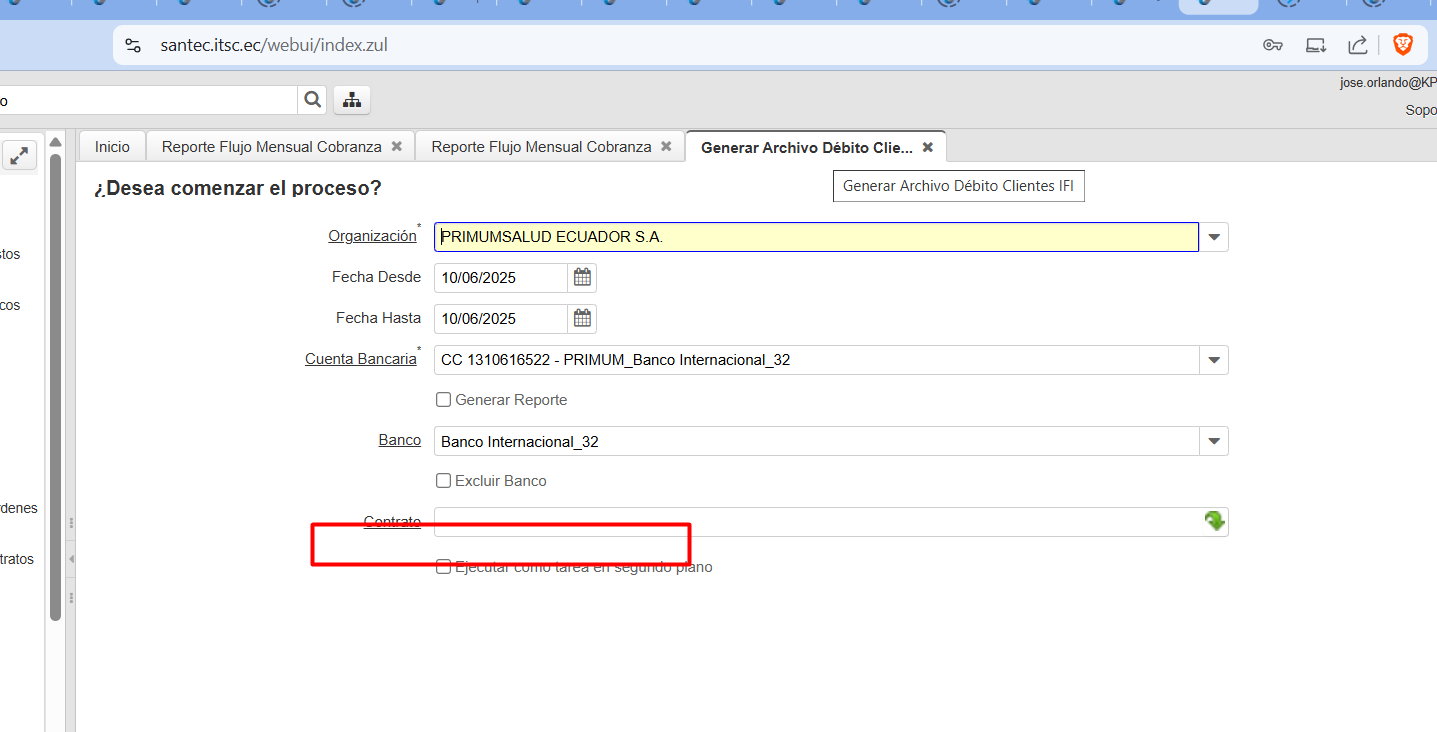Click the browser share icon
The width and height of the screenshot is (1437, 732).
pyautogui.click(x=1358, y=45)
